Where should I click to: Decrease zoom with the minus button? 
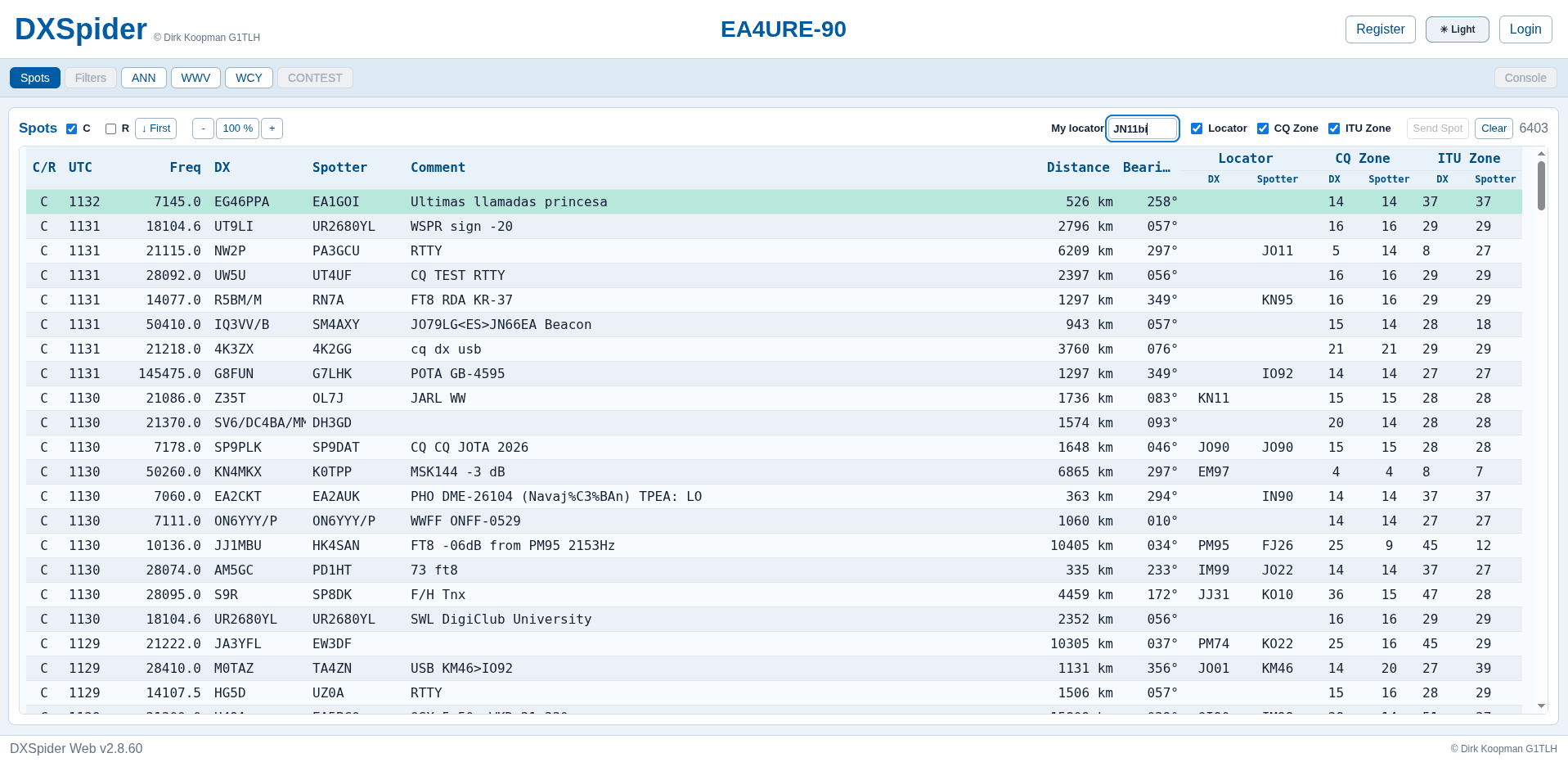(203, 129)
